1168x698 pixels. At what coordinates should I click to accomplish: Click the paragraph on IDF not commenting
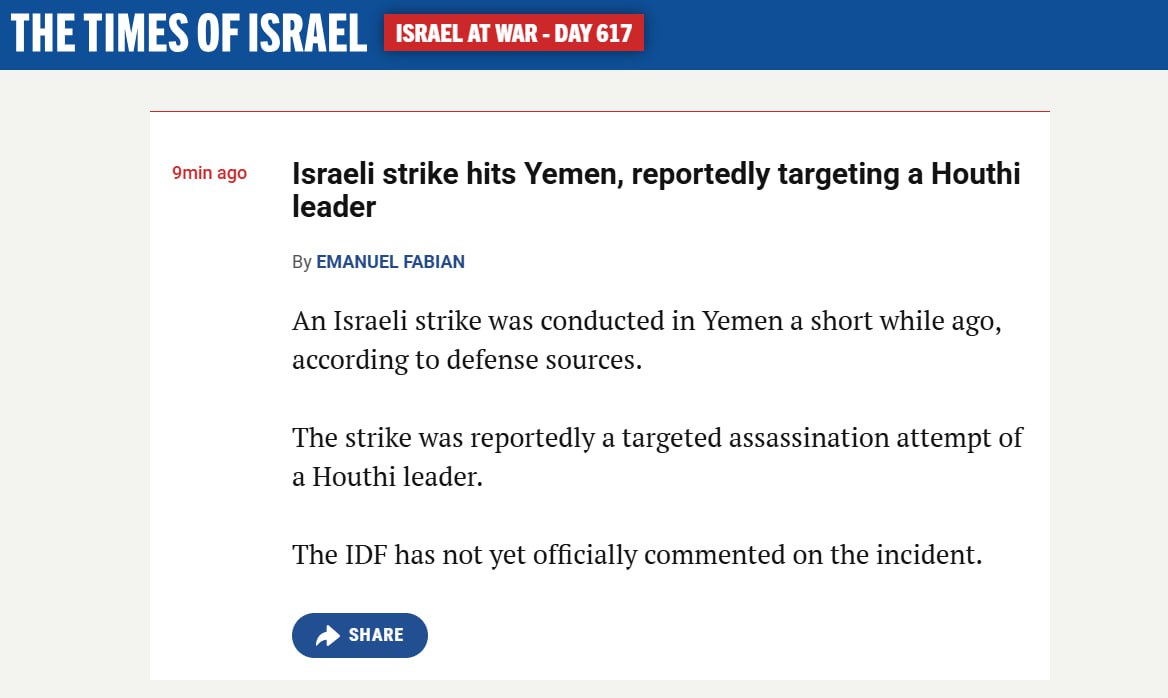pos(637,554)
